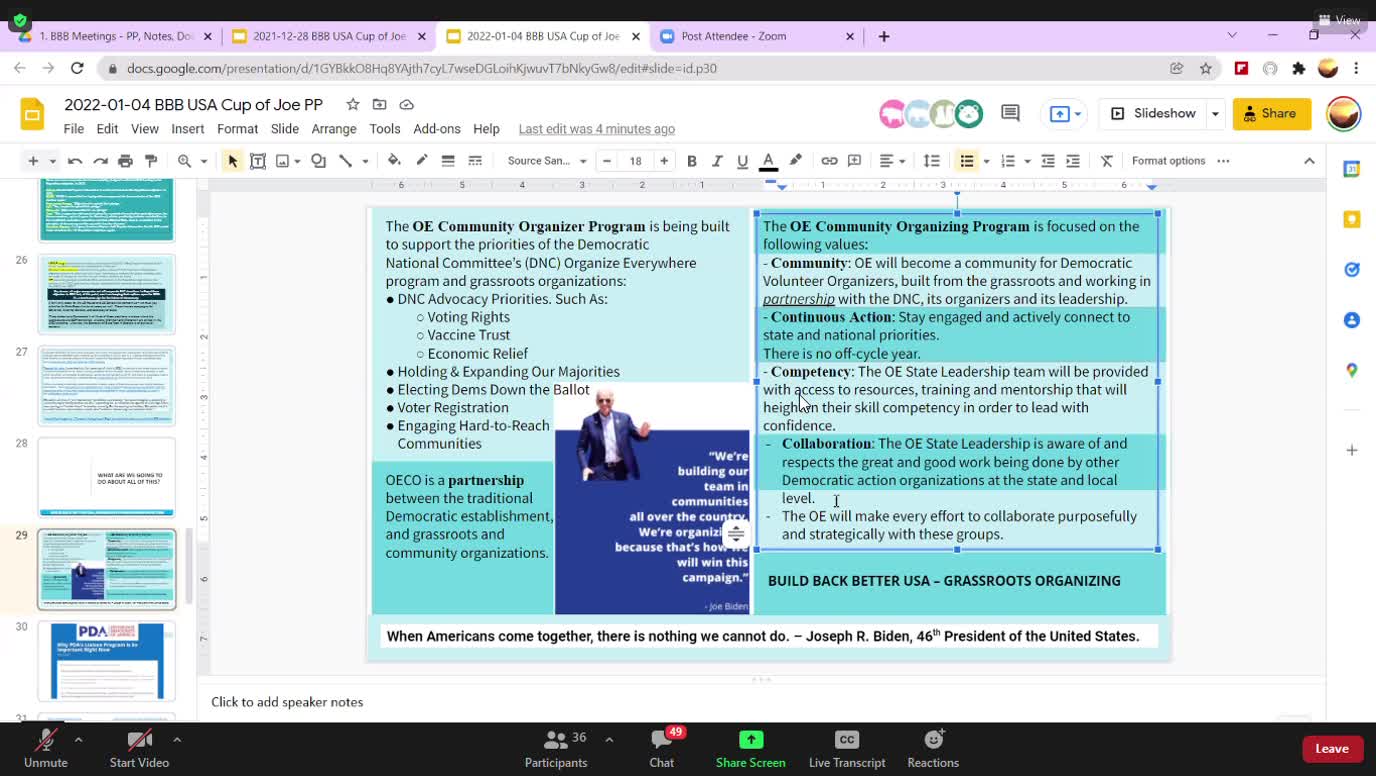Click the Increase indent icon
This screenshot has width=1376, height=776.
1073,161
